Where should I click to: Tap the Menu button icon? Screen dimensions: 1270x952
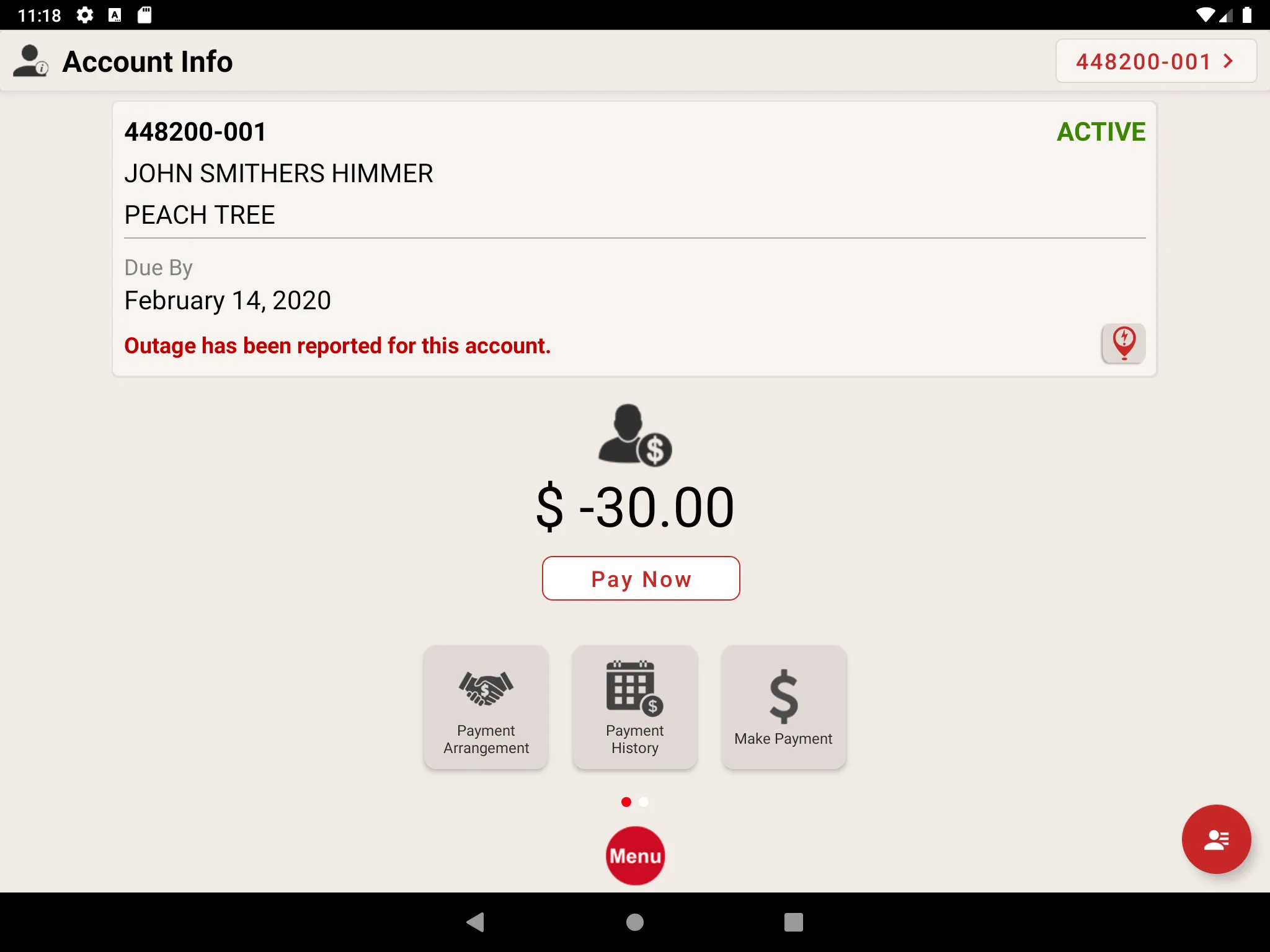(635, 856)
